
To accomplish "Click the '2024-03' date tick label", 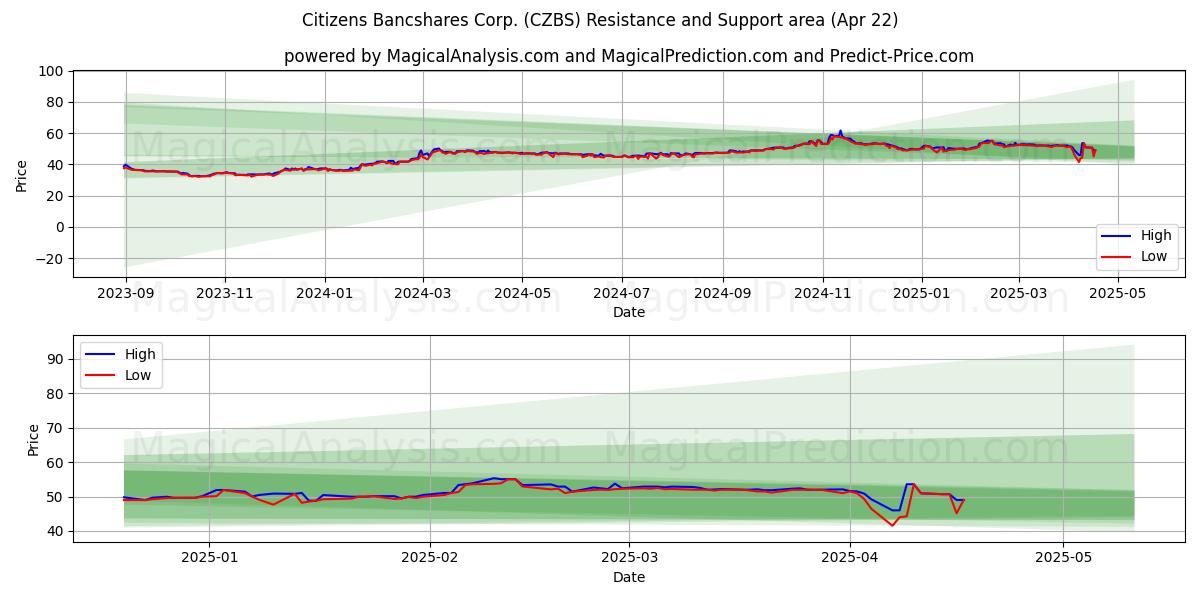I will (423, 294).
